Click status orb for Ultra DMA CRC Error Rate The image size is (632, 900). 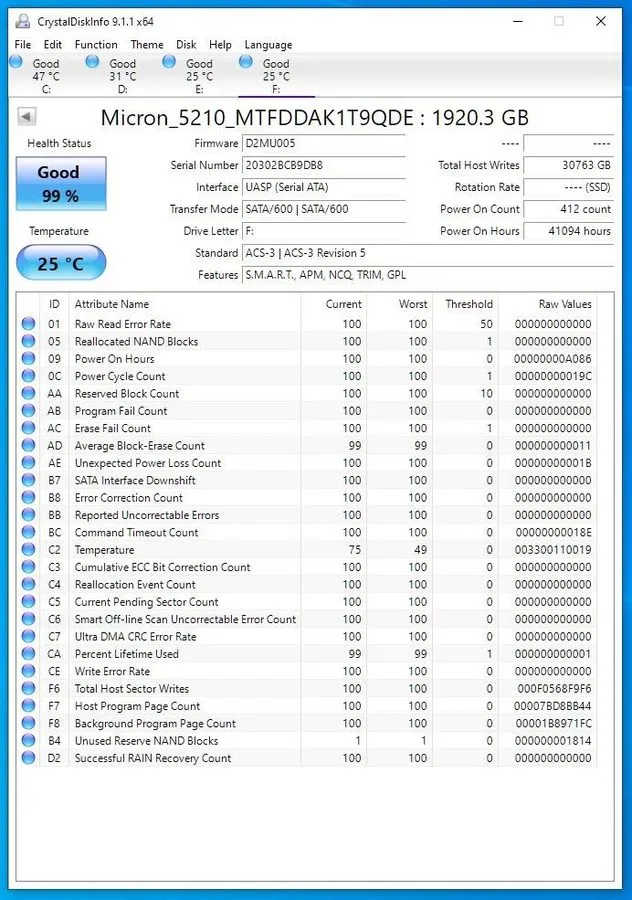[x=28, y=637]
